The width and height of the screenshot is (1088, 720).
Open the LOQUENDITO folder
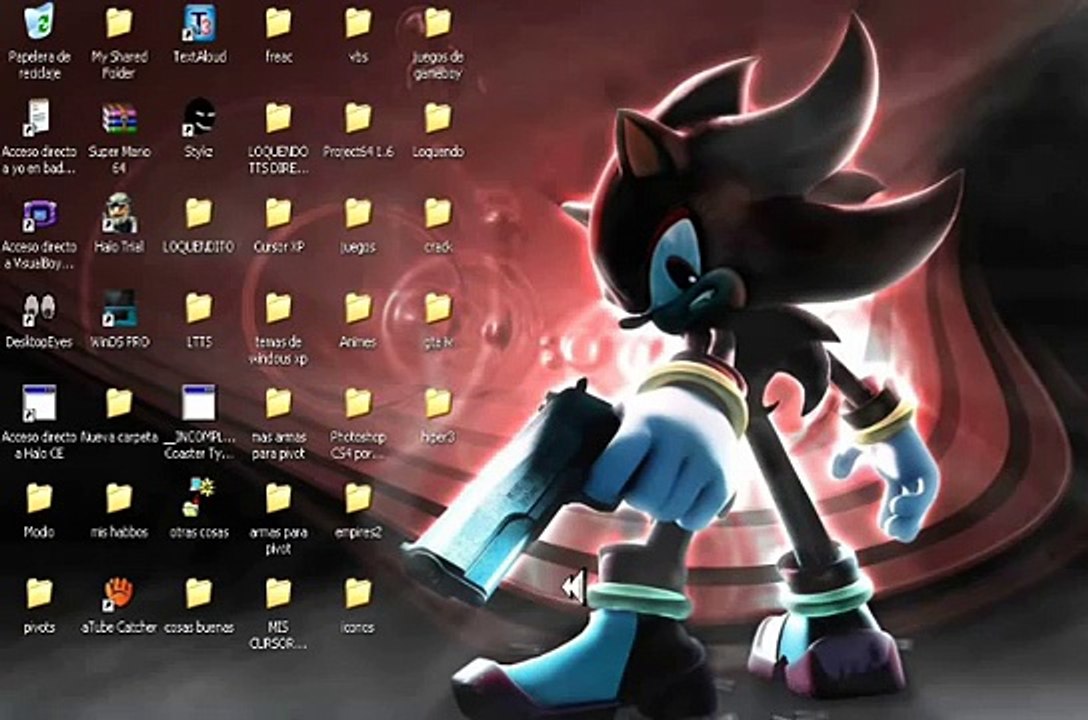[199, 212]
